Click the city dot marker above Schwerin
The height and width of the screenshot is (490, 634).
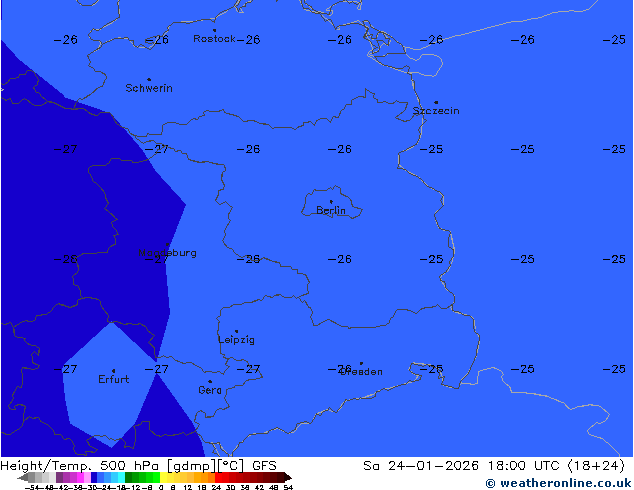pyautogui.click(x=149, y=80)
